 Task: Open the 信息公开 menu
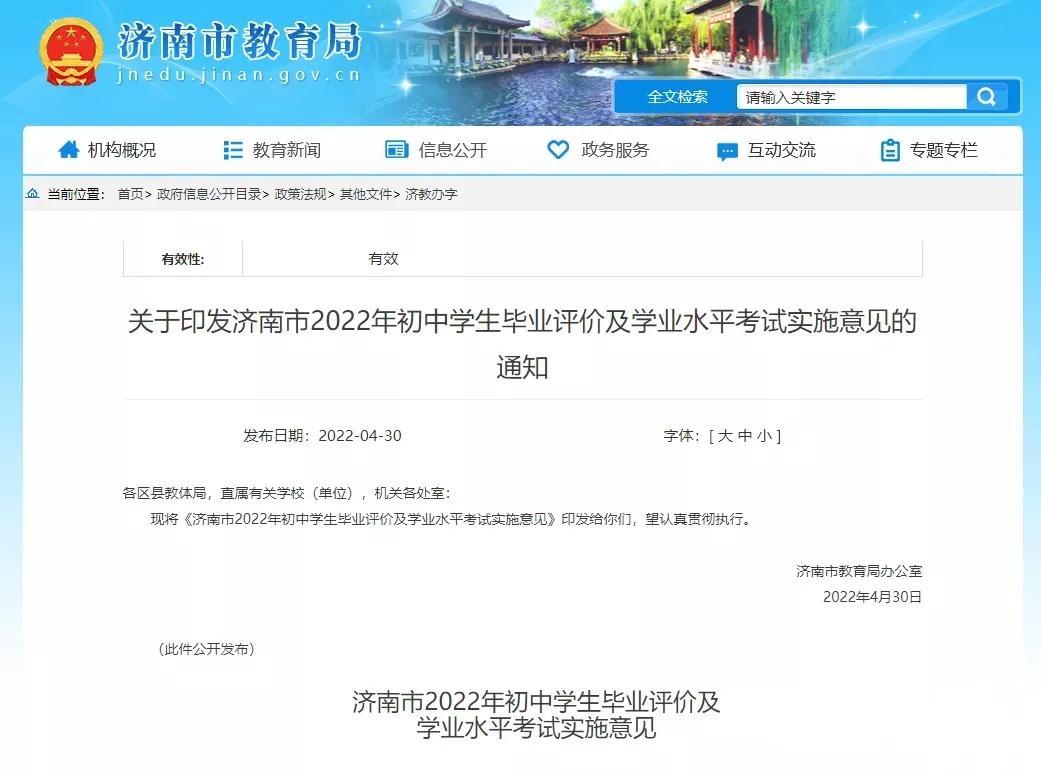coord(452,149)
